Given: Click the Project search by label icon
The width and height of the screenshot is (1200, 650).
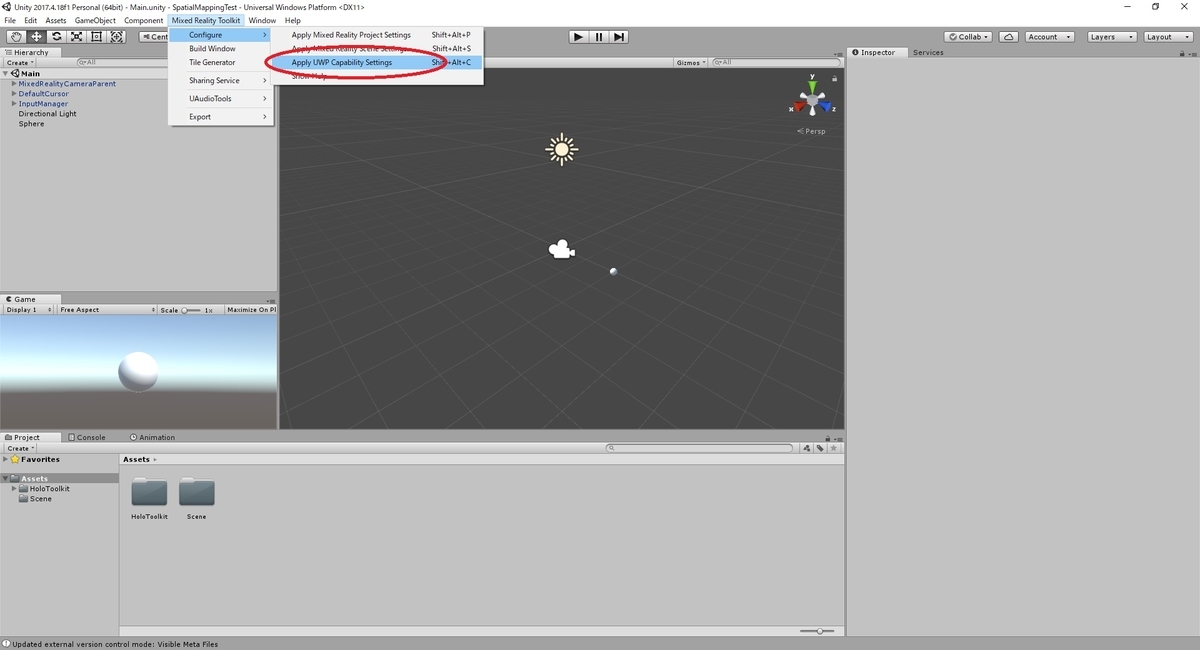Looking at the screenshot, I should (819, 449).
